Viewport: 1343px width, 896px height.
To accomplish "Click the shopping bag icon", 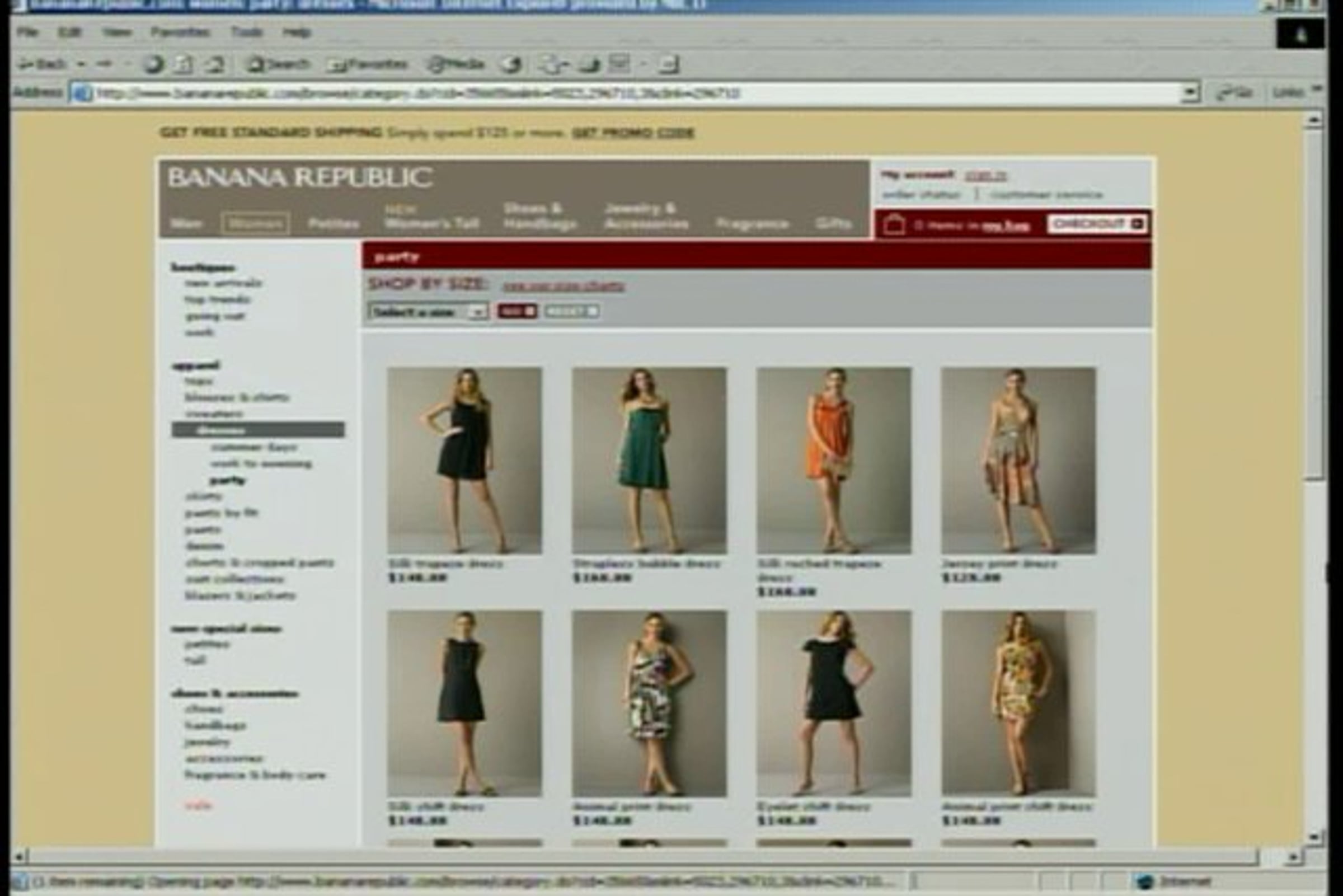I will [894, 224].
